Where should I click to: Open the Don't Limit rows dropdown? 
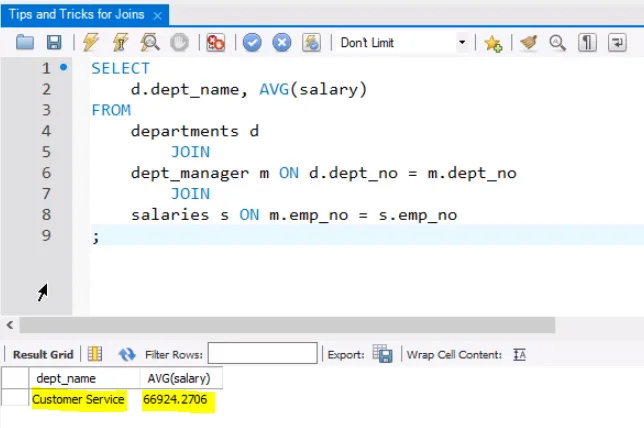pos(462,43)
